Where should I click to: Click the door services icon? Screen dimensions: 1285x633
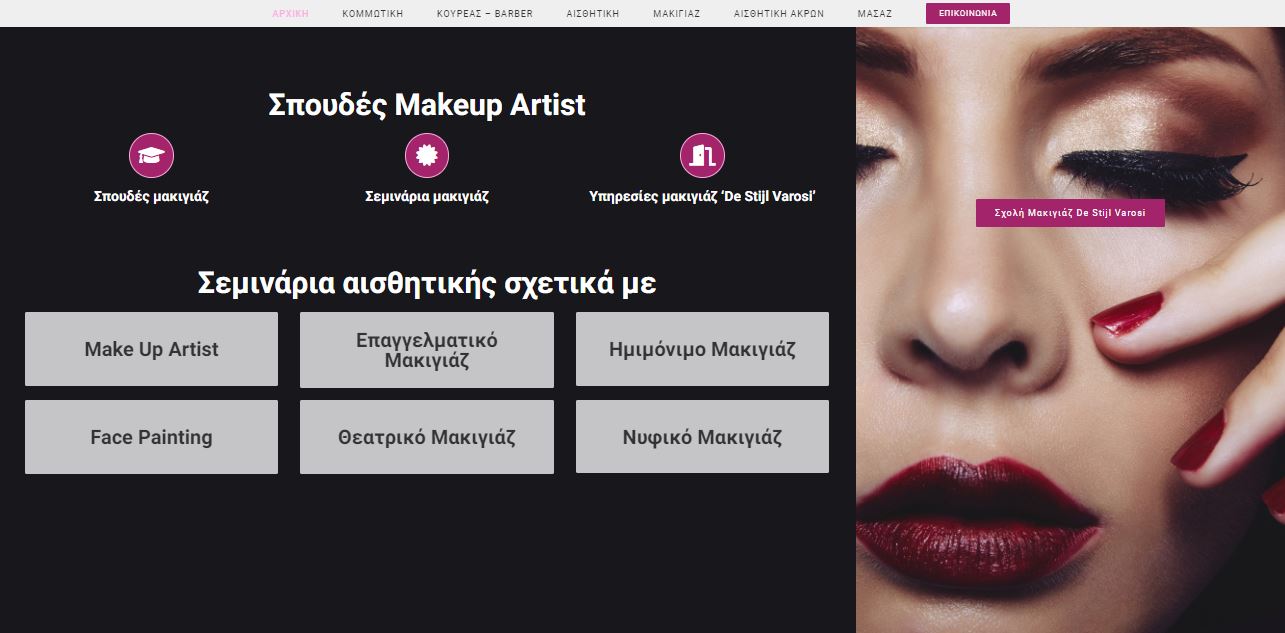click(702, 156)
